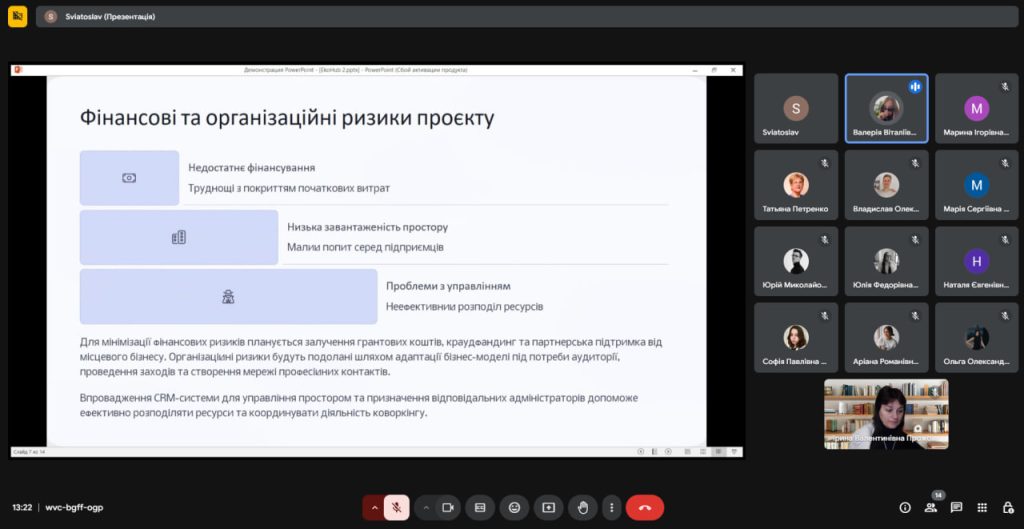Open the emoji reactions picker
Screen dimensions: 1024x529
coord(514,507)
